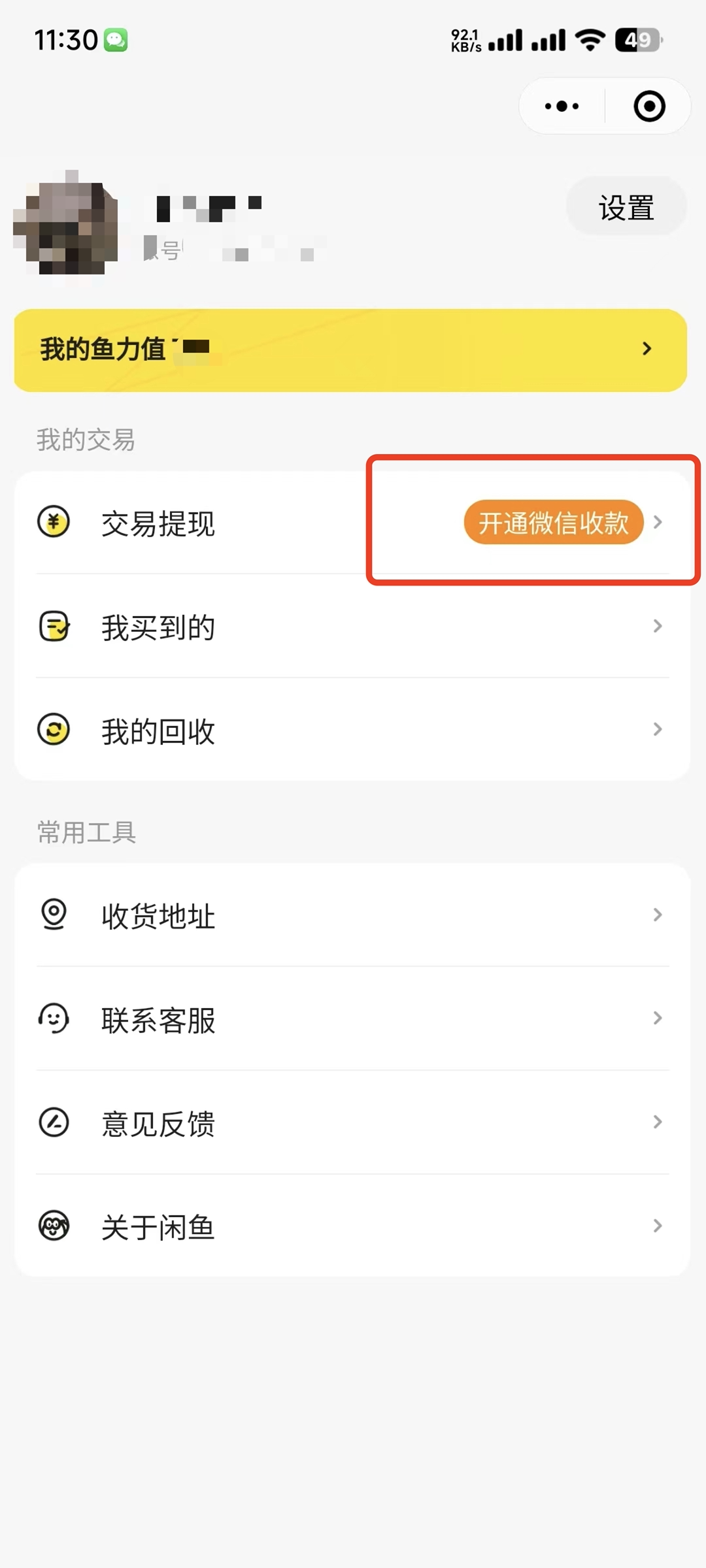Tap the yen coin icon for 交易提现
The height and width of the screenshot is (1568, 706).
(54, 523)
